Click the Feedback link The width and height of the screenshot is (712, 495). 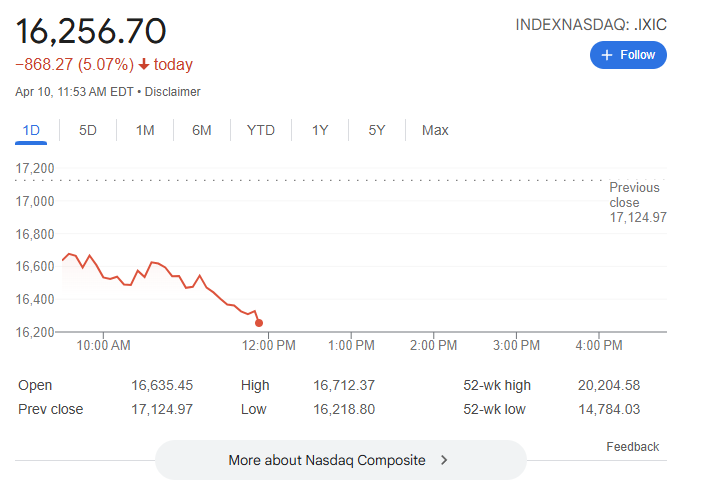tap(633, 447)
